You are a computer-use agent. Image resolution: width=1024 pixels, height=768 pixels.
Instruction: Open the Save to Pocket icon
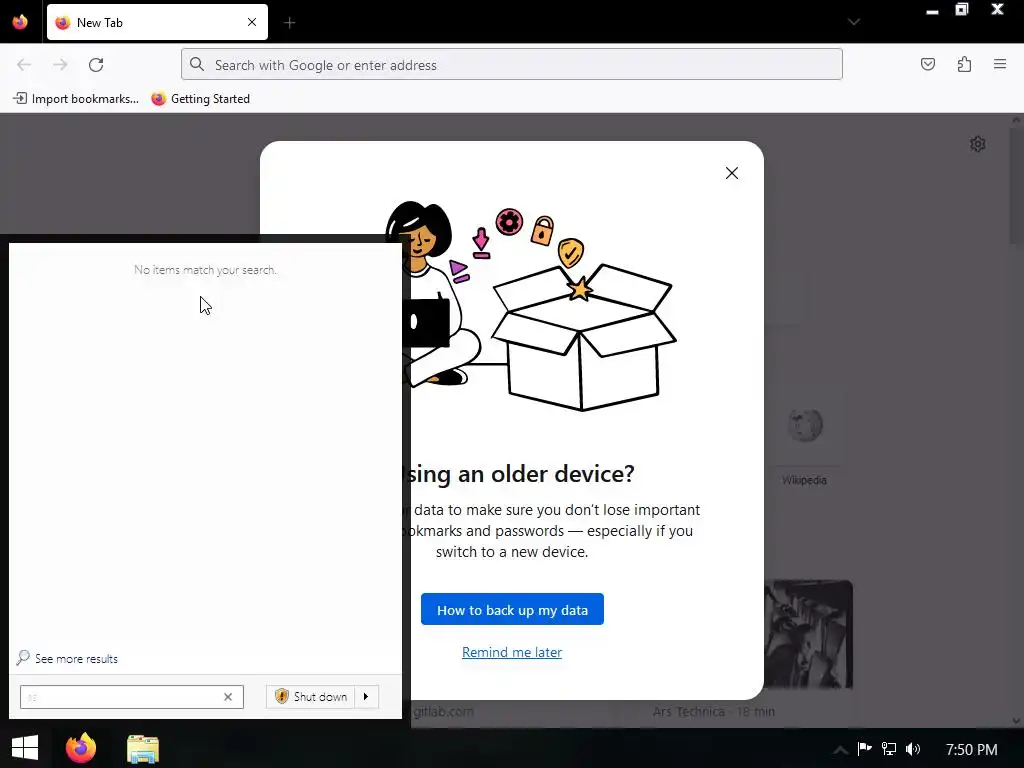928,64
